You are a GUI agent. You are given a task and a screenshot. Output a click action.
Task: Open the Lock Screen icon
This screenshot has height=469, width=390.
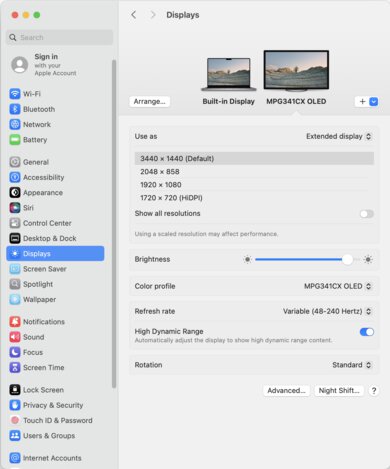coord(15,390)
